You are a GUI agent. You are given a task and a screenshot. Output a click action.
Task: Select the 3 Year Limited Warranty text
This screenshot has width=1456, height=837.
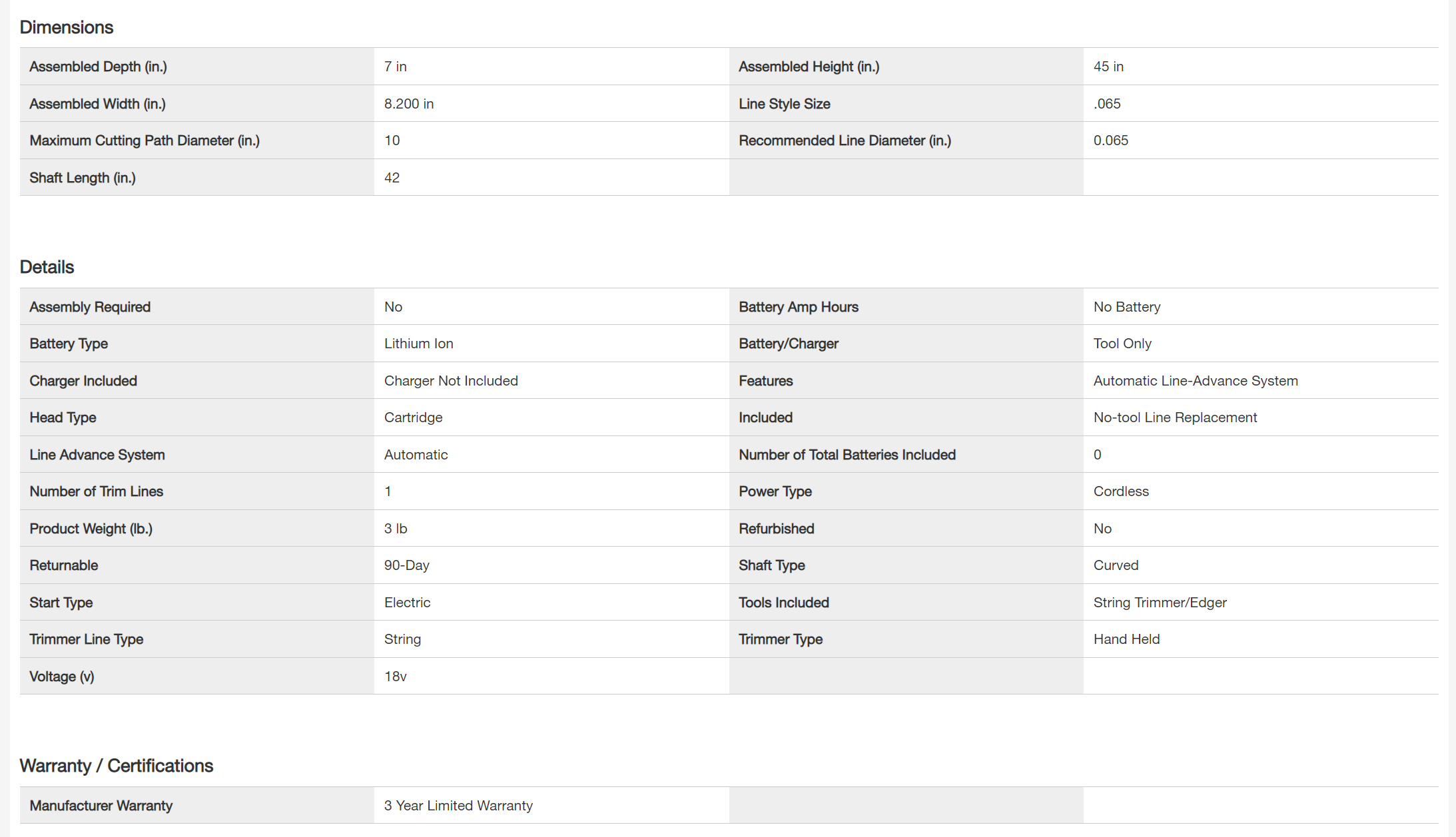458,806
